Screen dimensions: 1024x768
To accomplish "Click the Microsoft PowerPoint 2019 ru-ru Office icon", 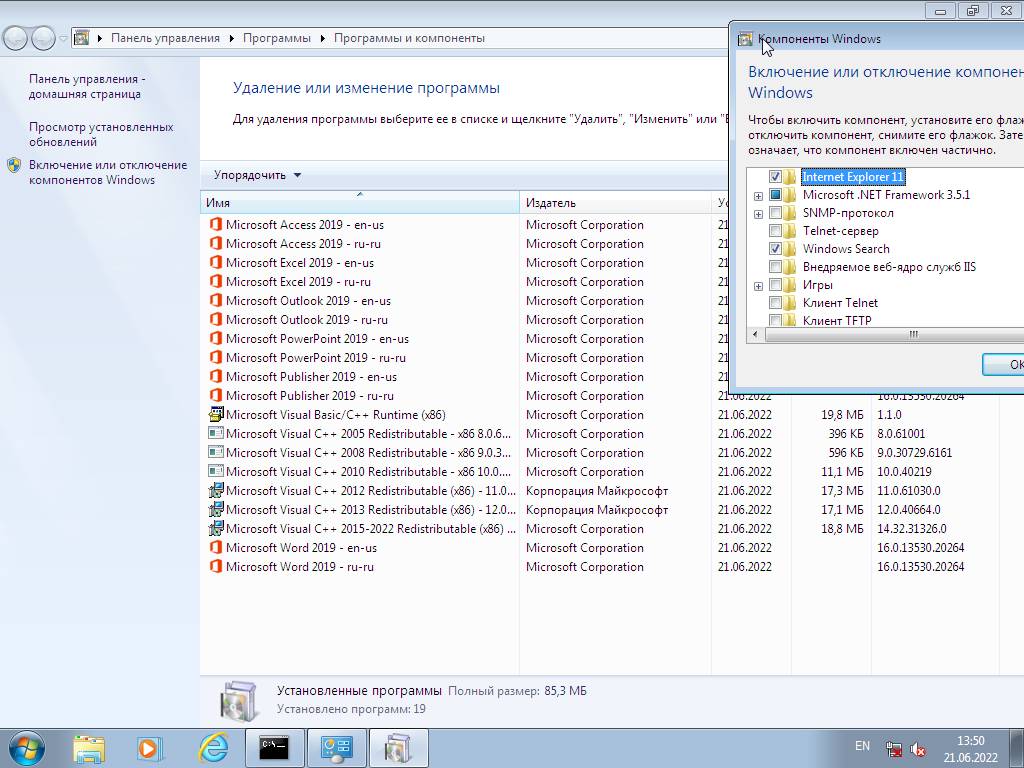I will [x=216, y=357].
